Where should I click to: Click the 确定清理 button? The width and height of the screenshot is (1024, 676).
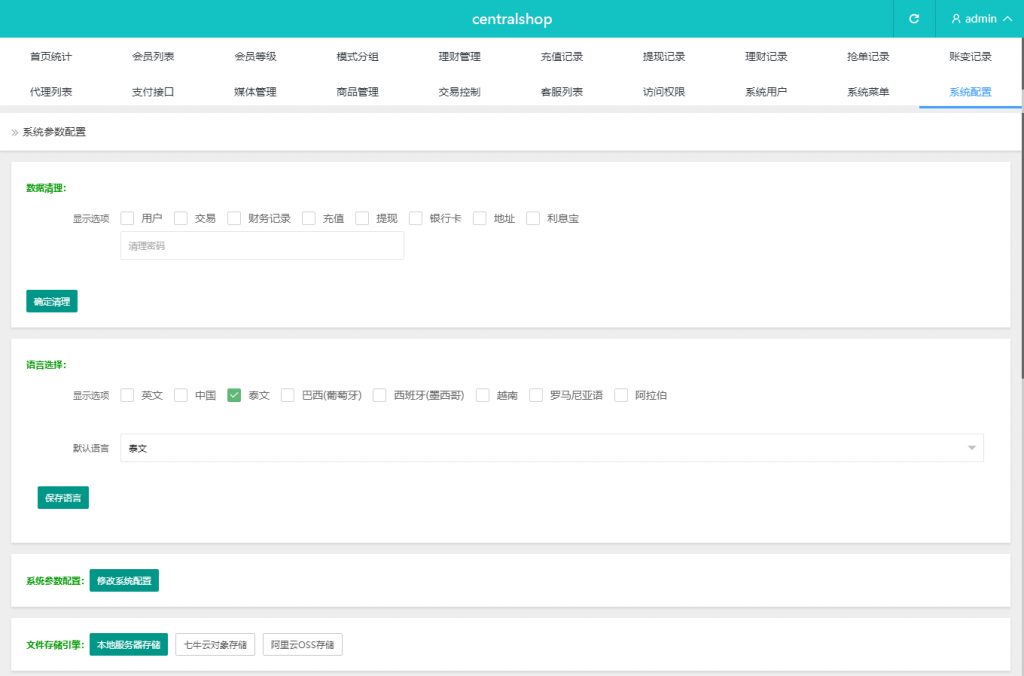[51, 301]
